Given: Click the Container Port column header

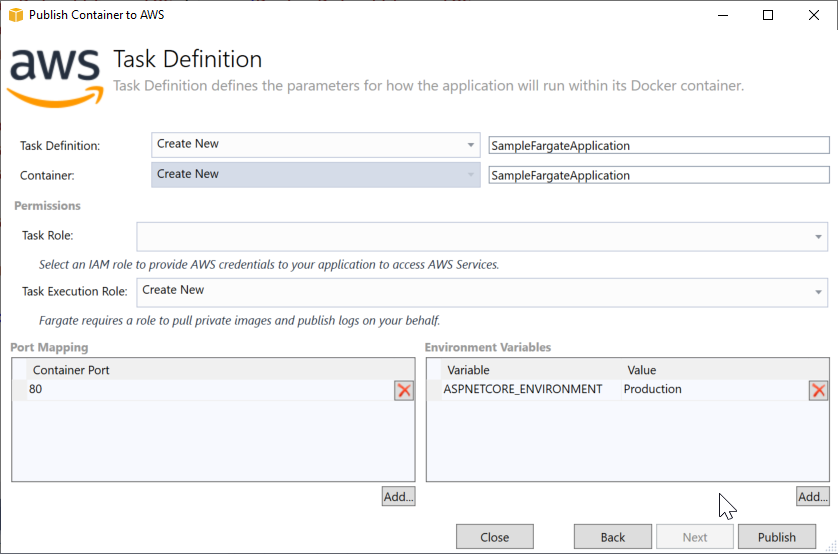Looking at the screenshot, I should click(220, 370).
